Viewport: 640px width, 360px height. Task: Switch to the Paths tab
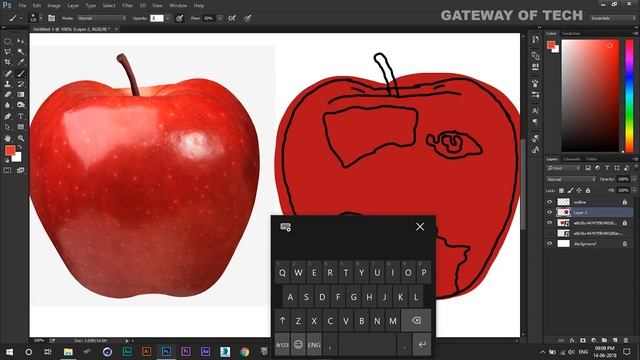[x=591, y=159]
